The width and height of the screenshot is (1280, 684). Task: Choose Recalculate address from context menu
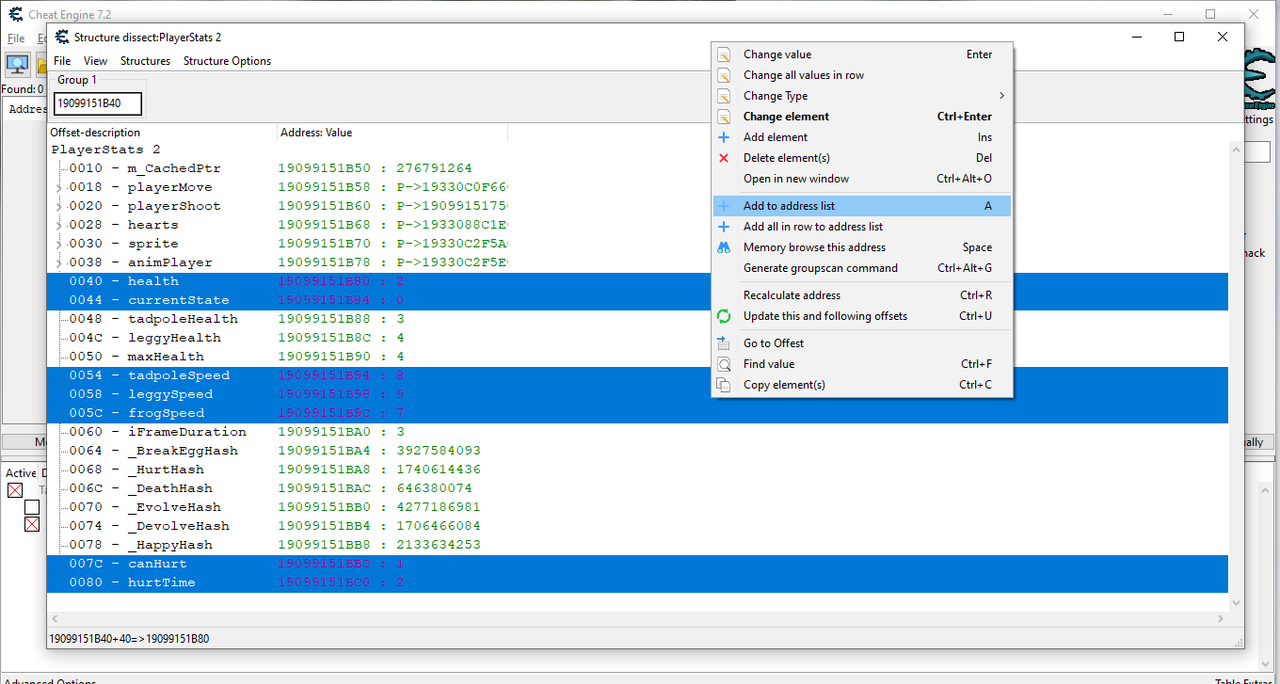click(x=791, y=295)
